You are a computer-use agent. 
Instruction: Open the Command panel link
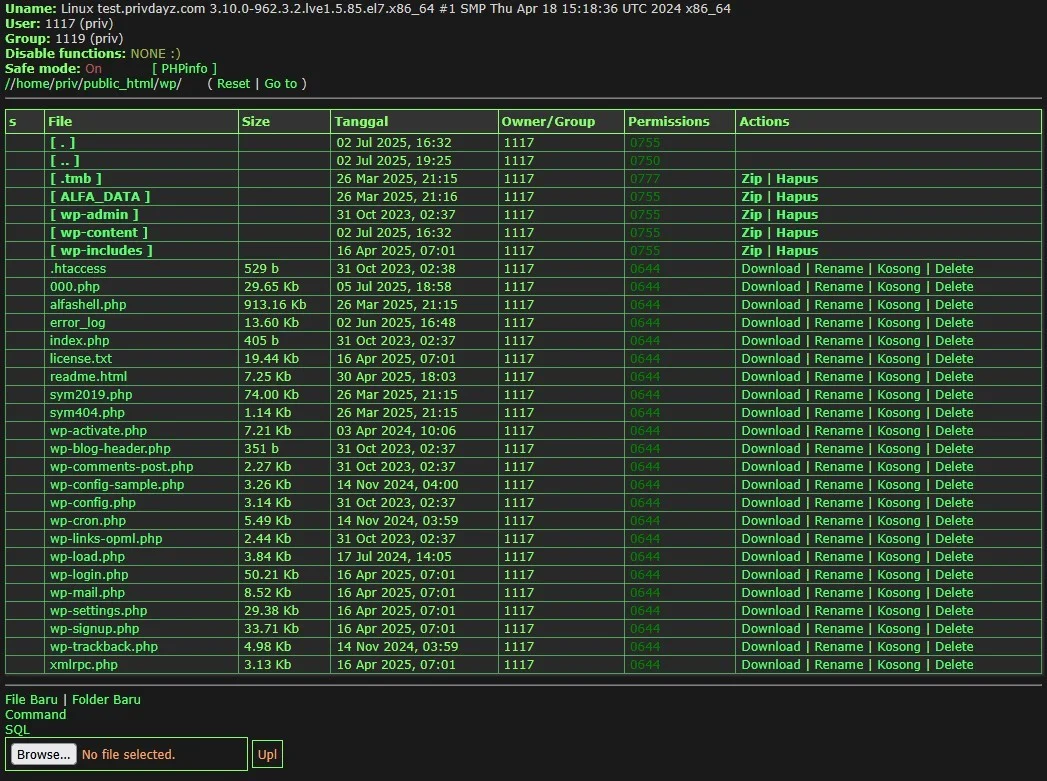click(x=35, y=714)
